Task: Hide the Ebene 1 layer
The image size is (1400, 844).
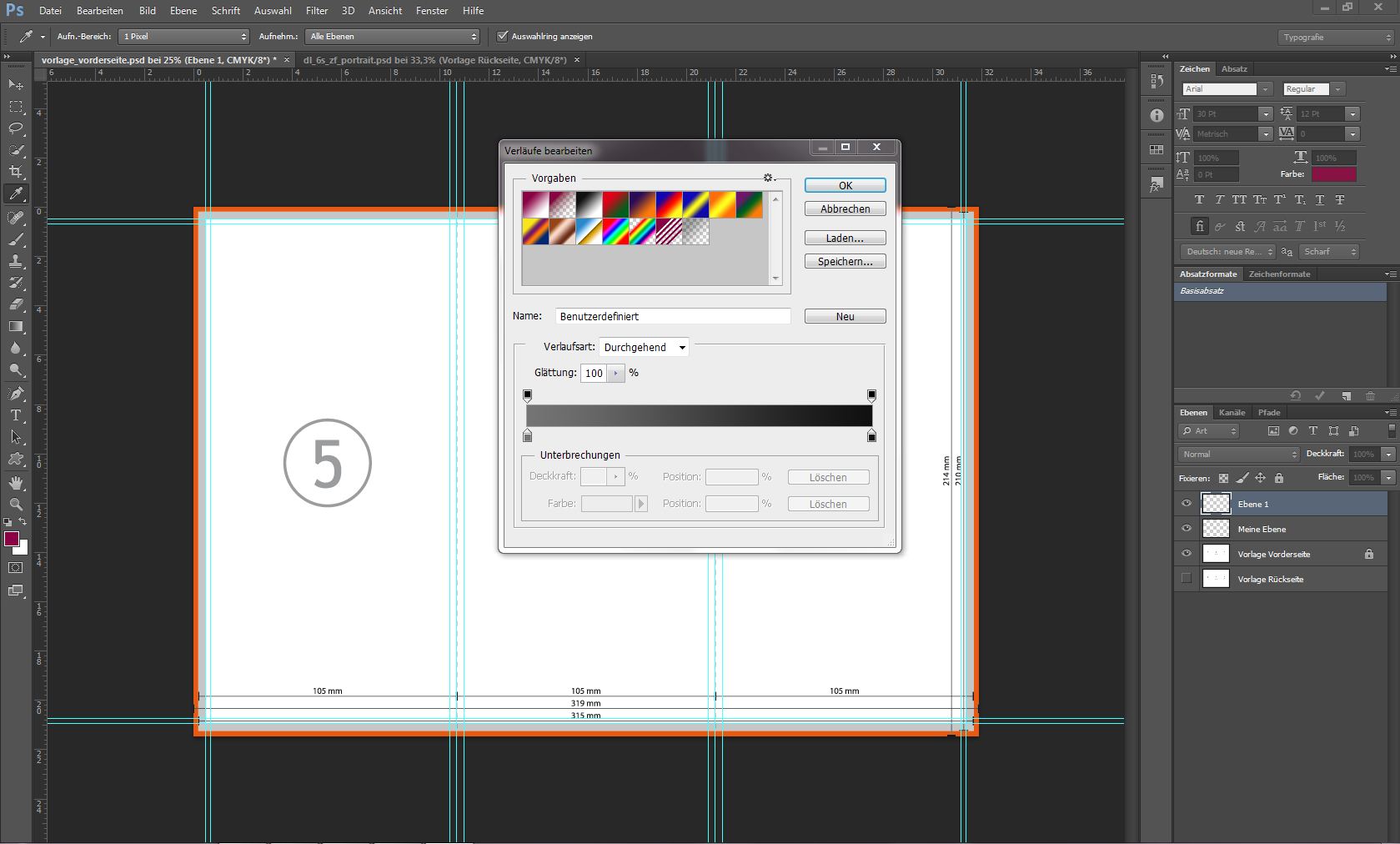Action: click(1187, 504)
